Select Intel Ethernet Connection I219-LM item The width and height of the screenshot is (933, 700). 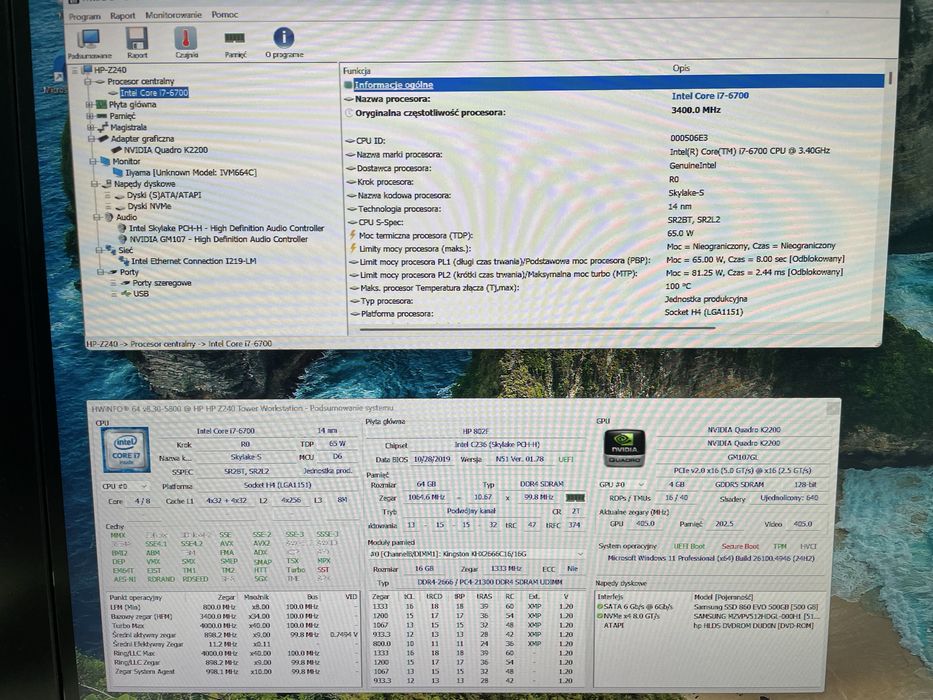click(x=193, y=261)
